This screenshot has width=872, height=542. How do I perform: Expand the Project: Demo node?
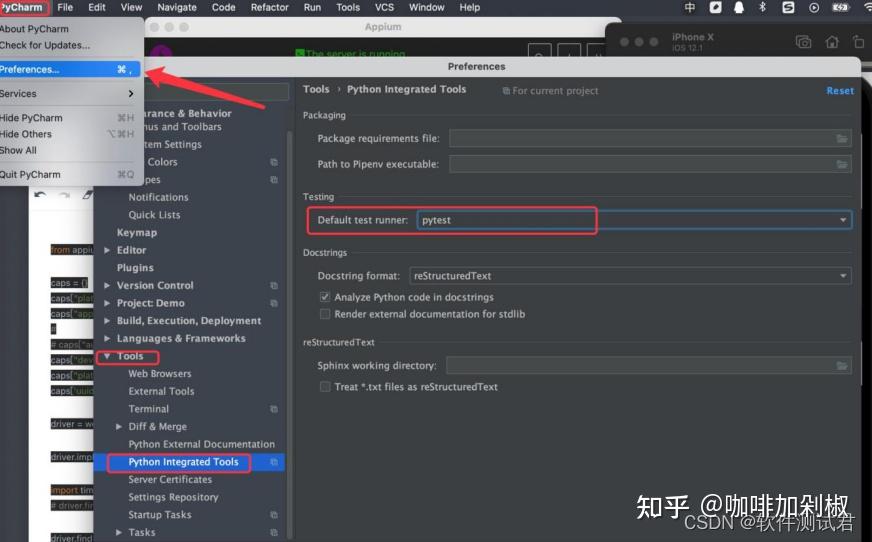(107, 303)
